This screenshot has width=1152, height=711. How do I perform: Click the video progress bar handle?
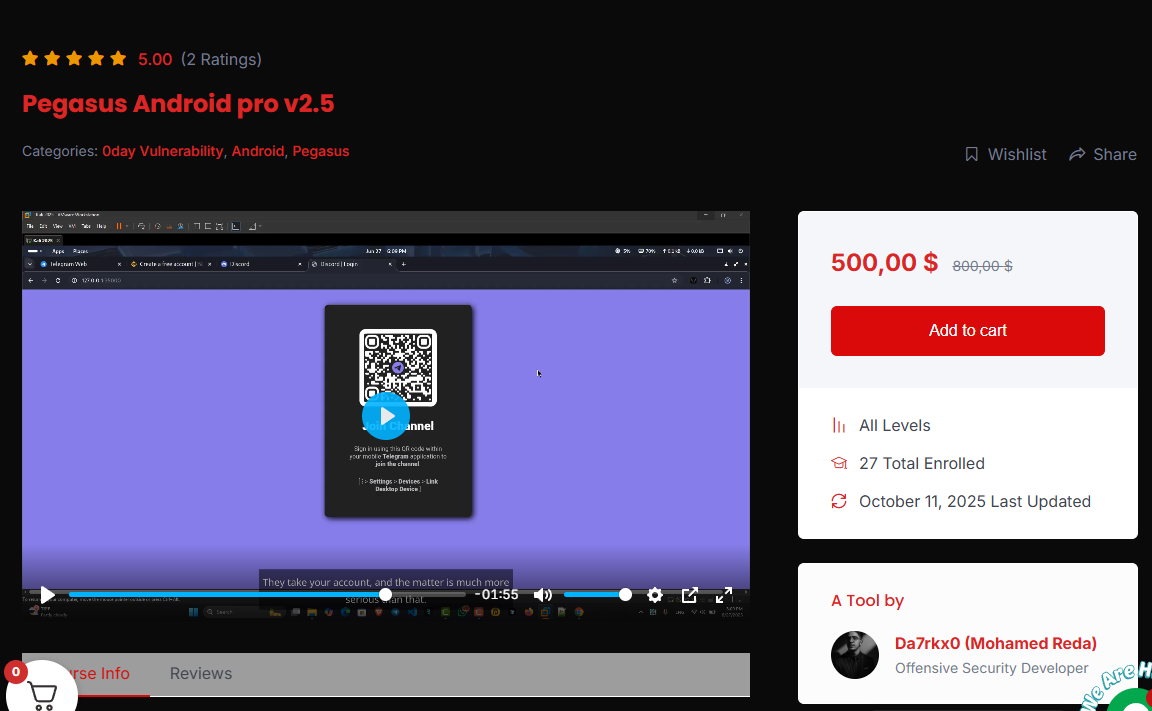(385, 594)
